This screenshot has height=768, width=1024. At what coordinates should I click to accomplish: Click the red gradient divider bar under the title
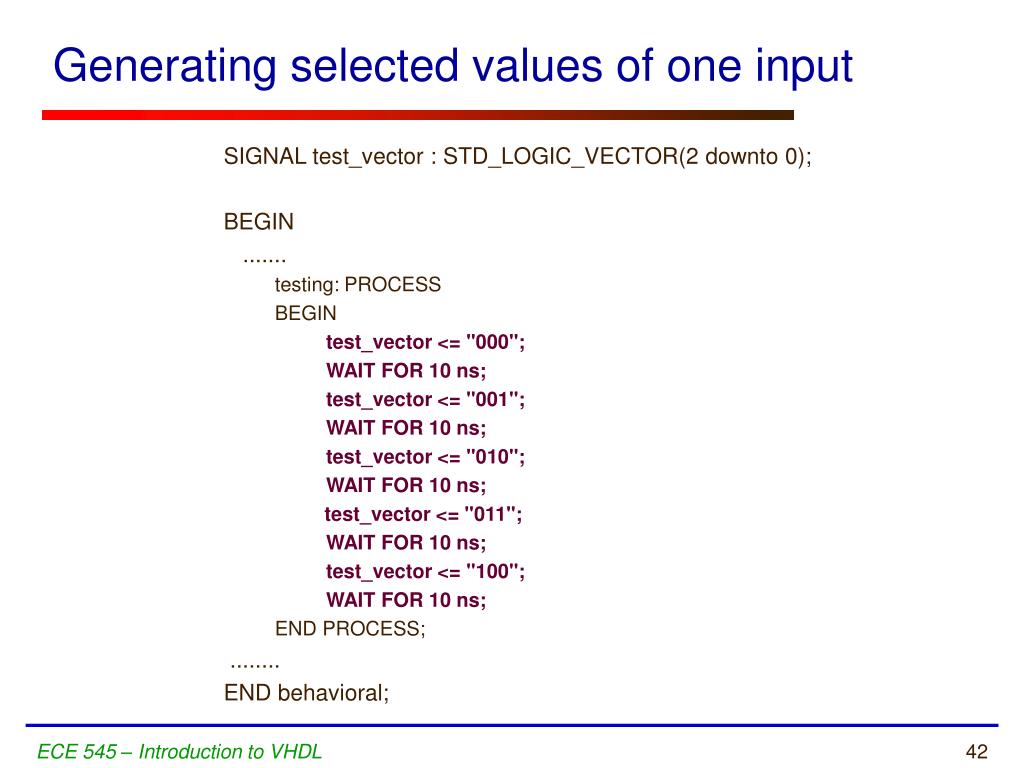point(417,115)
